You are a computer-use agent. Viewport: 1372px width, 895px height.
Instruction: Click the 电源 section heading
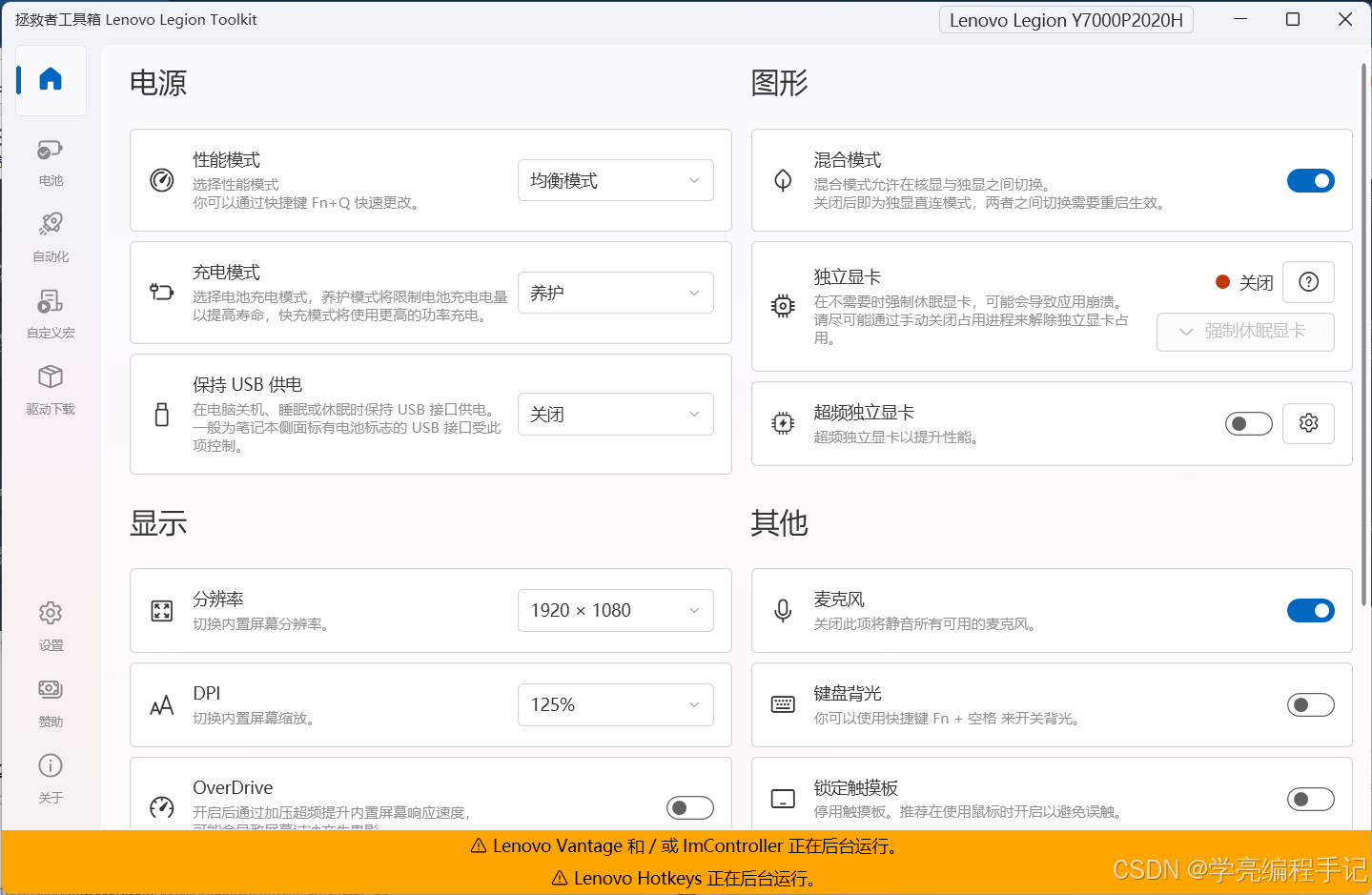[158, 83]
